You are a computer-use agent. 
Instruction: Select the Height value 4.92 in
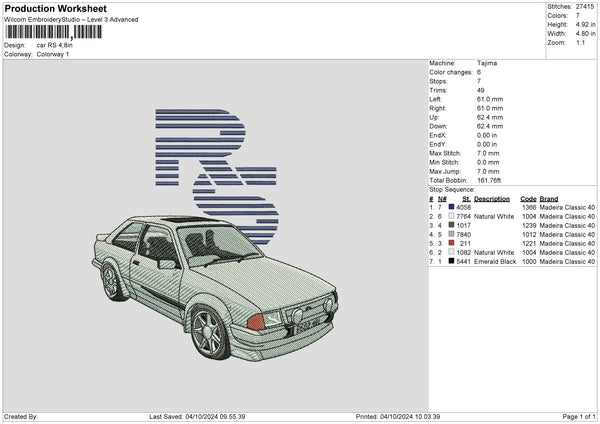click(x=585, y=24)
